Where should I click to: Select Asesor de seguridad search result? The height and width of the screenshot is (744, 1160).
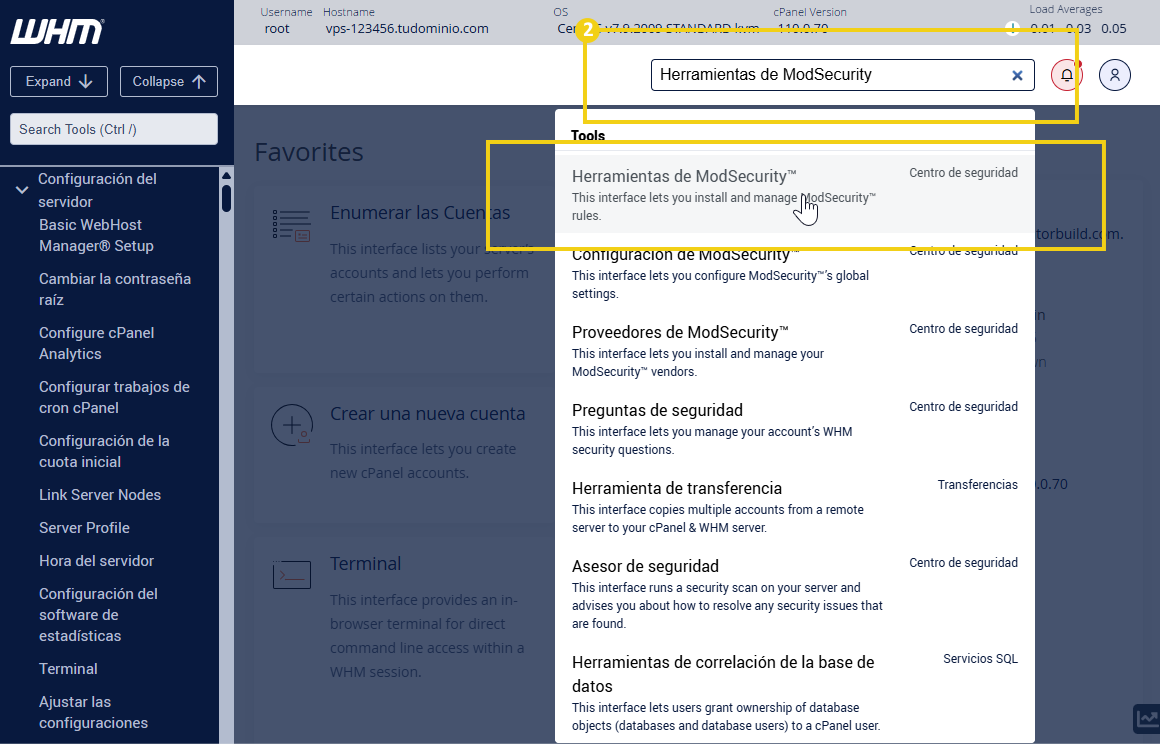tap(795, 593)
